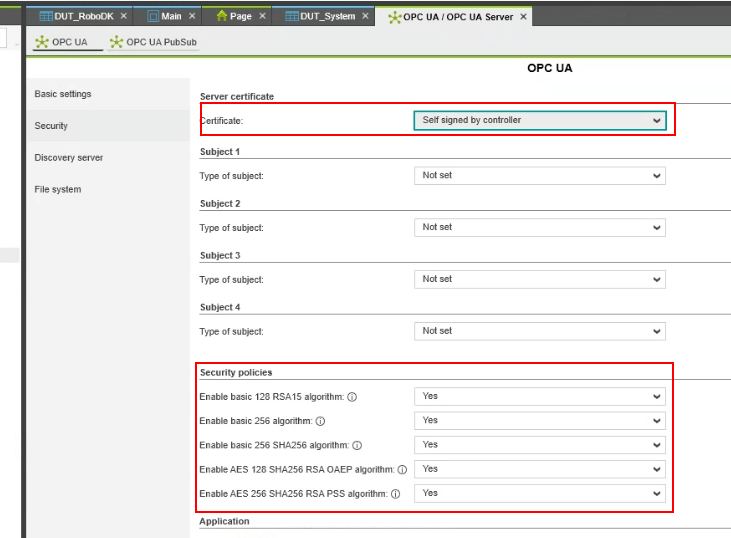Click info icon for AES 128 SHA256 RSA OAEP
This screenshot has width=731, height=538.
pyautogui.click(x=402, y=469)
